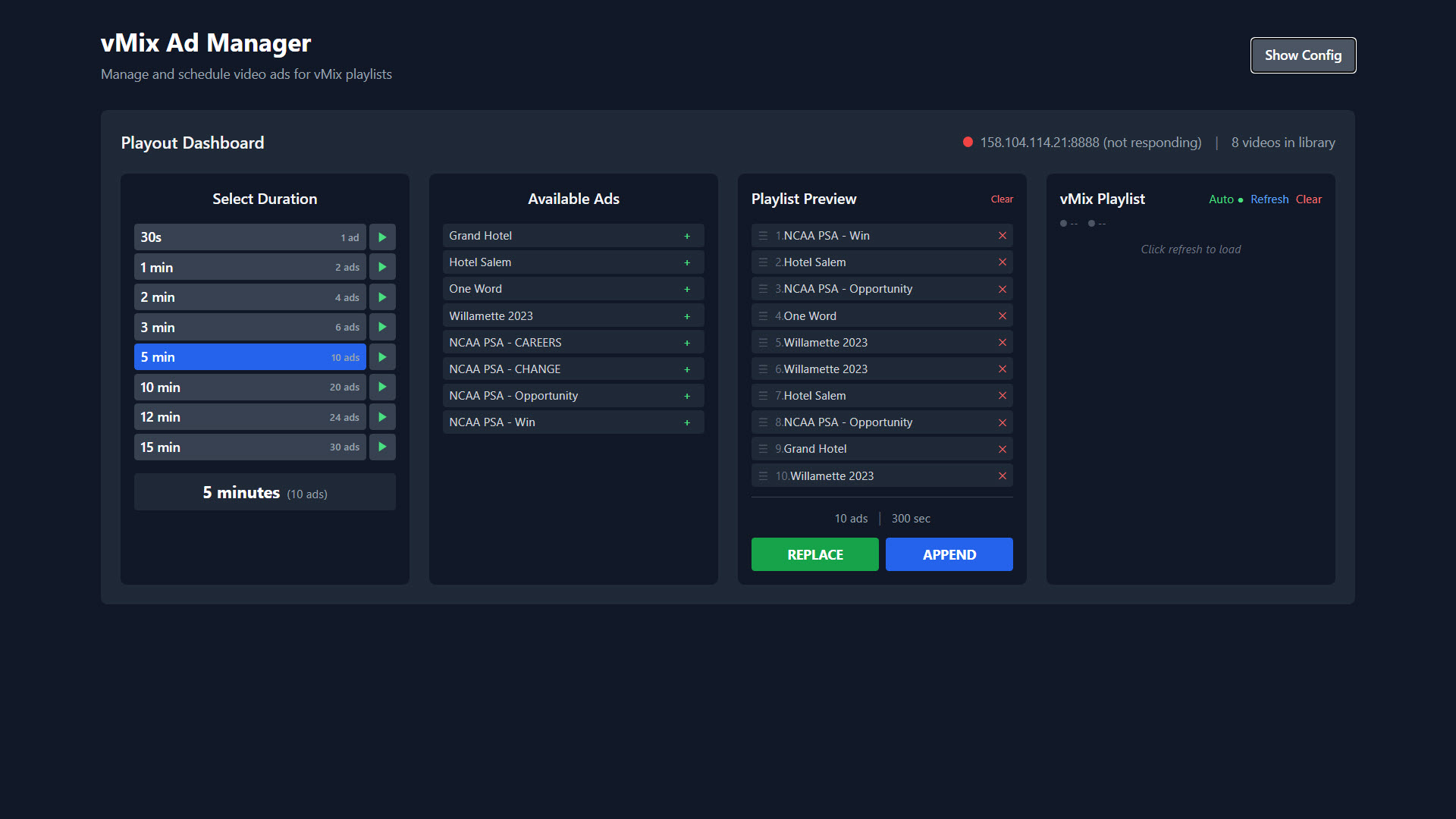Click drag handle on 7.Hotel Salem
Image resolution: width=1456 pixels, height=819 pixels.
pos(763,396)
